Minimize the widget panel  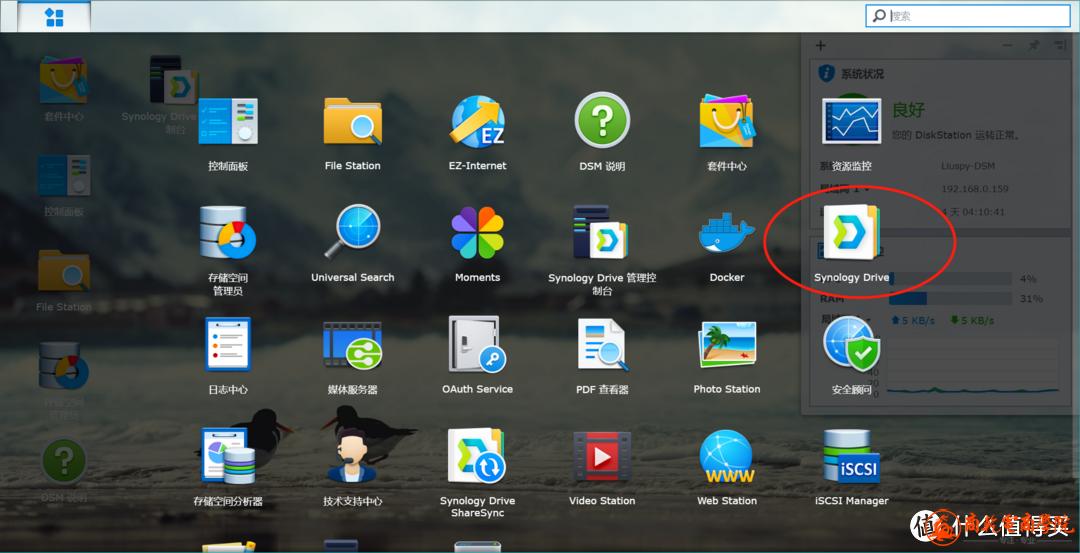click(1008, 45)
